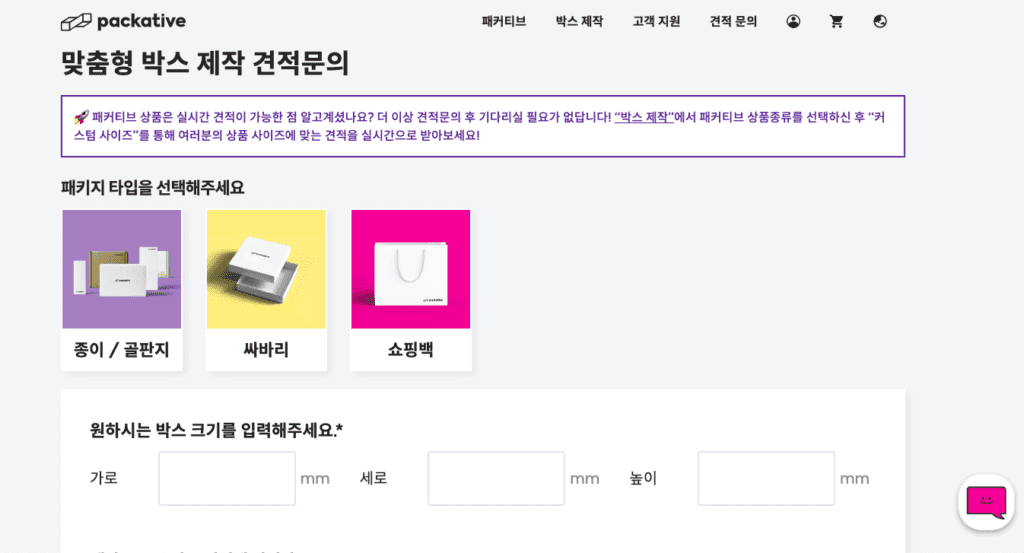Click the packative box logo icon

pyautogui.click(x=76, y=22)
